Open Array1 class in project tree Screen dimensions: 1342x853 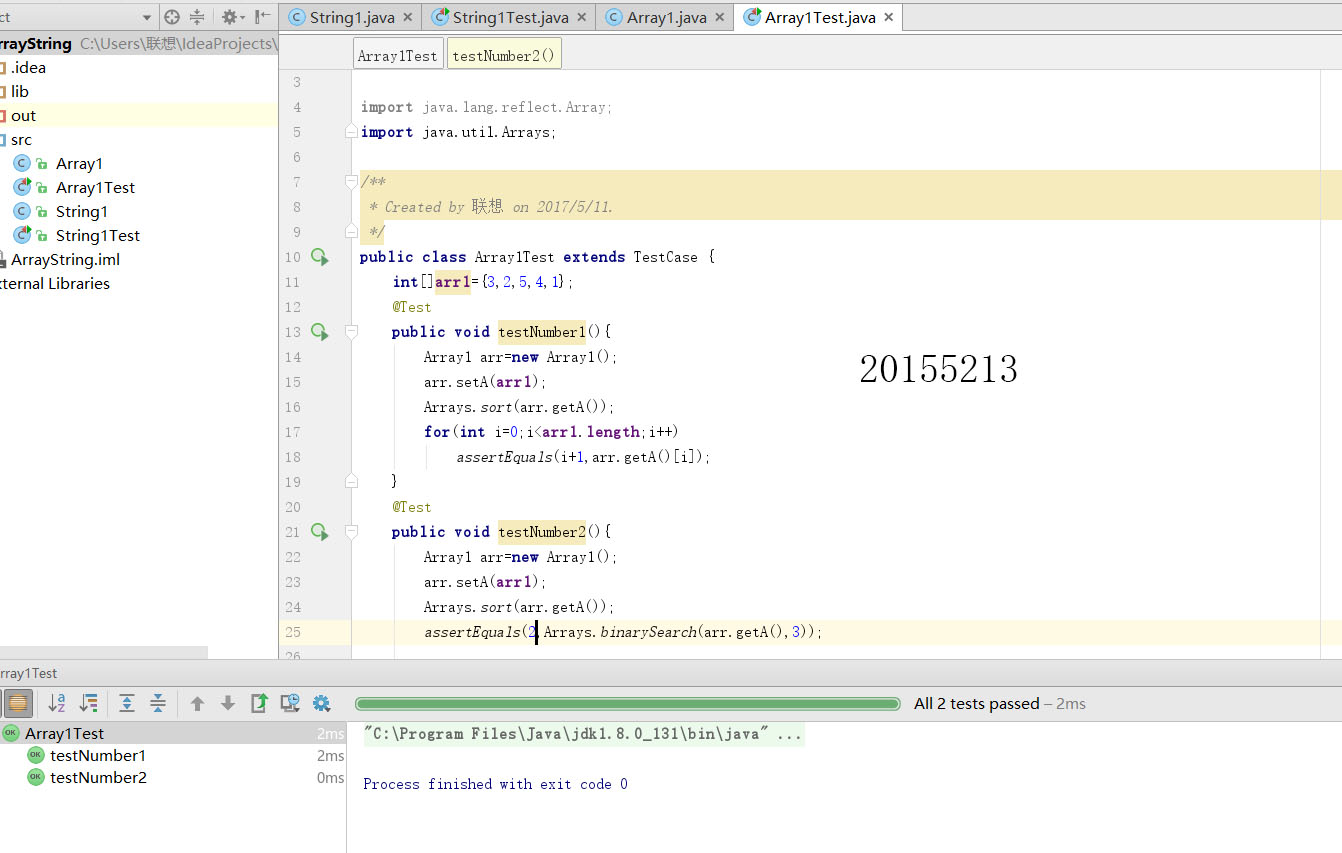(x=79, y=164)
